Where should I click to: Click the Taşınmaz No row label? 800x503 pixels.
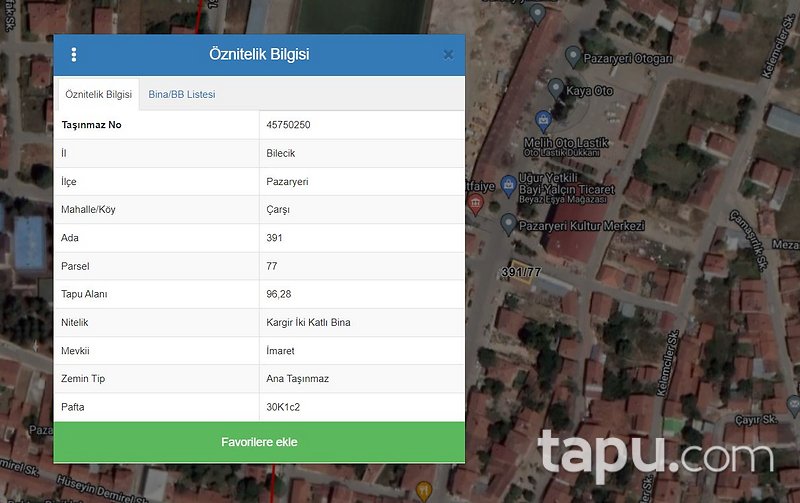pos(91,125)
